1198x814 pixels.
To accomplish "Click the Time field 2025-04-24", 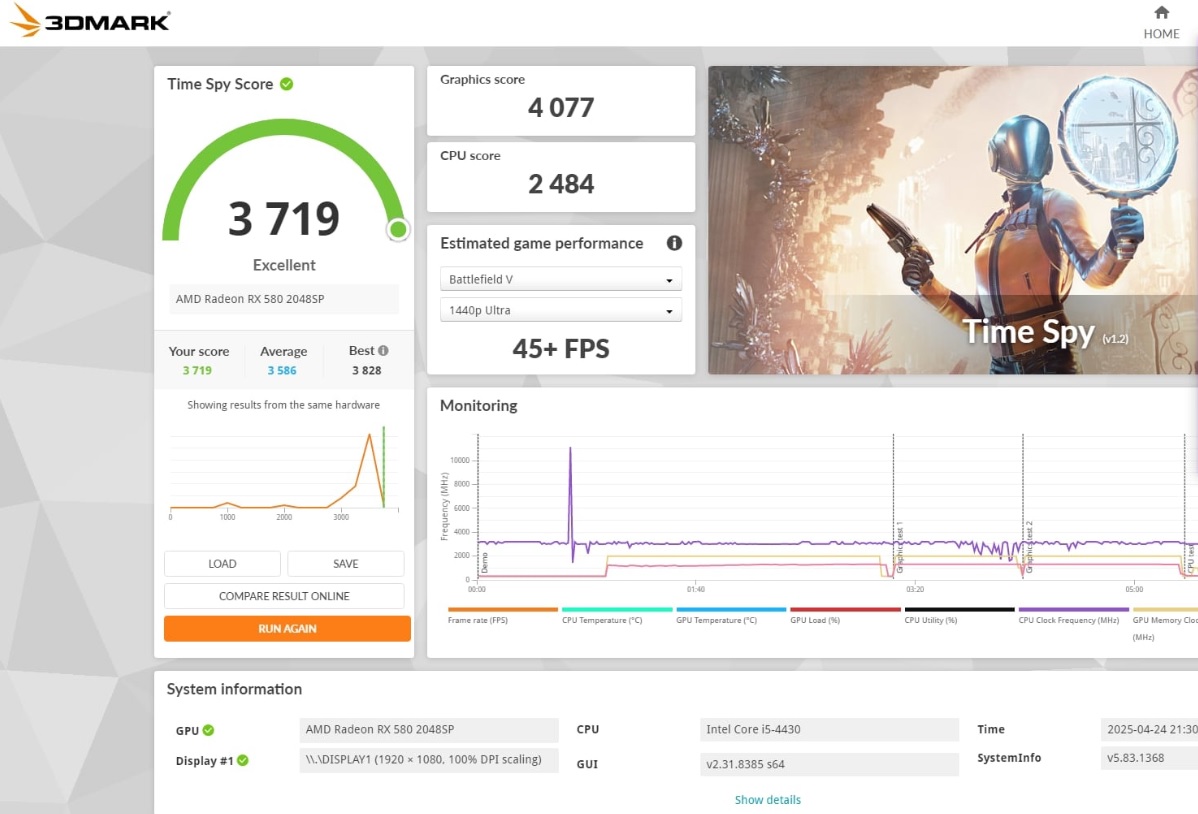I will coord(1149,730).
